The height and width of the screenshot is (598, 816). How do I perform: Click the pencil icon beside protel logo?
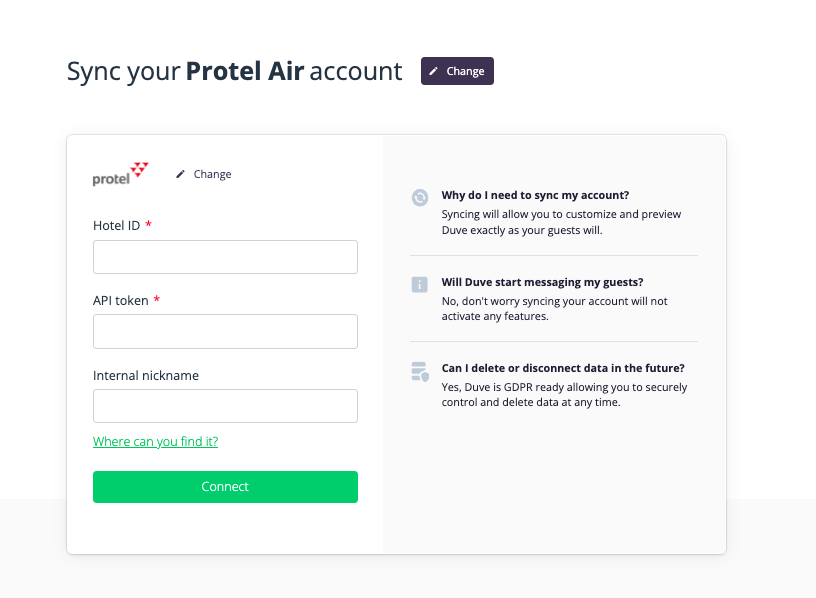[180, 174]
